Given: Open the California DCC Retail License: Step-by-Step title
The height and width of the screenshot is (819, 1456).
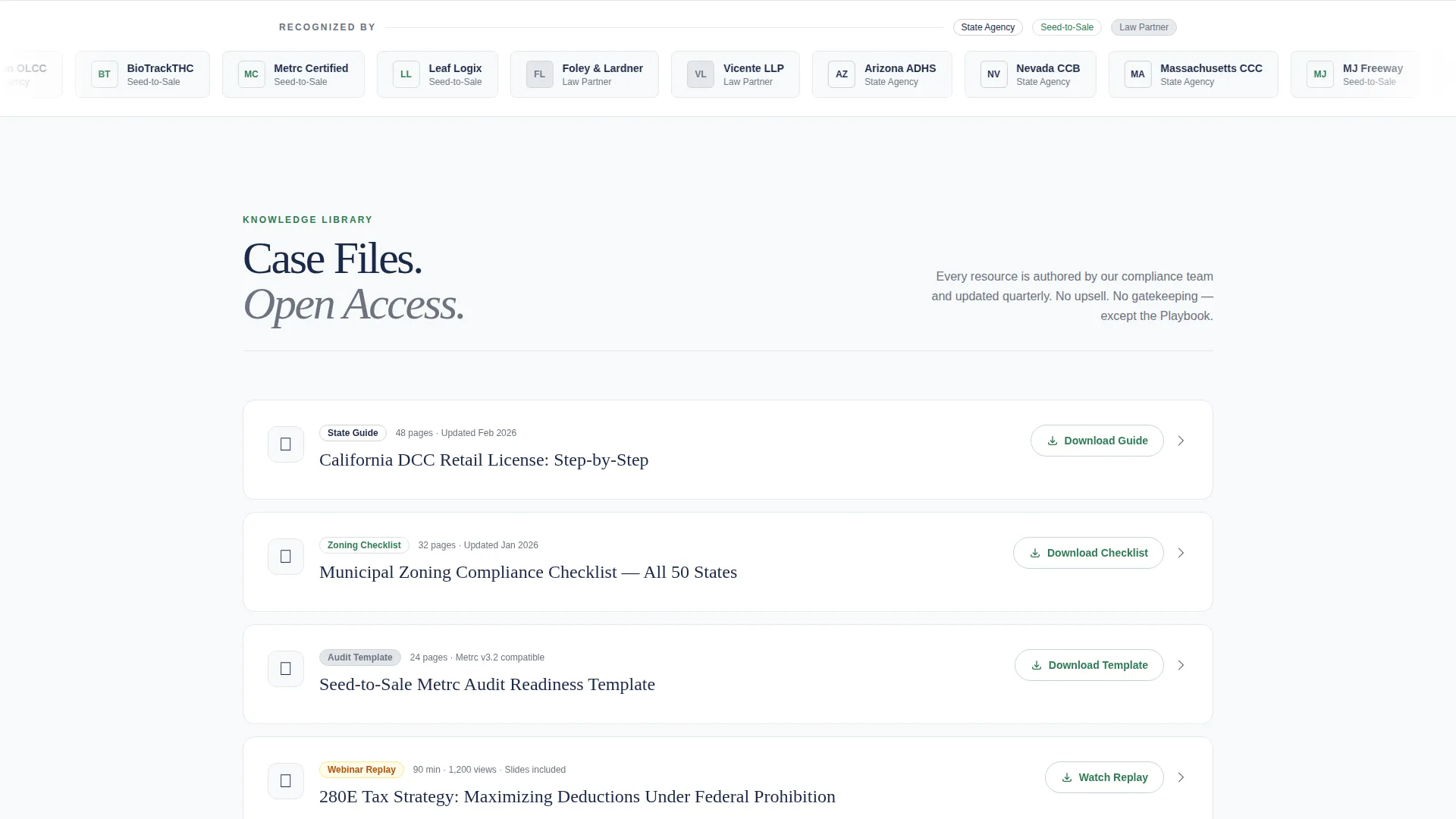Looking at the screenshot, I should [484, 460].
